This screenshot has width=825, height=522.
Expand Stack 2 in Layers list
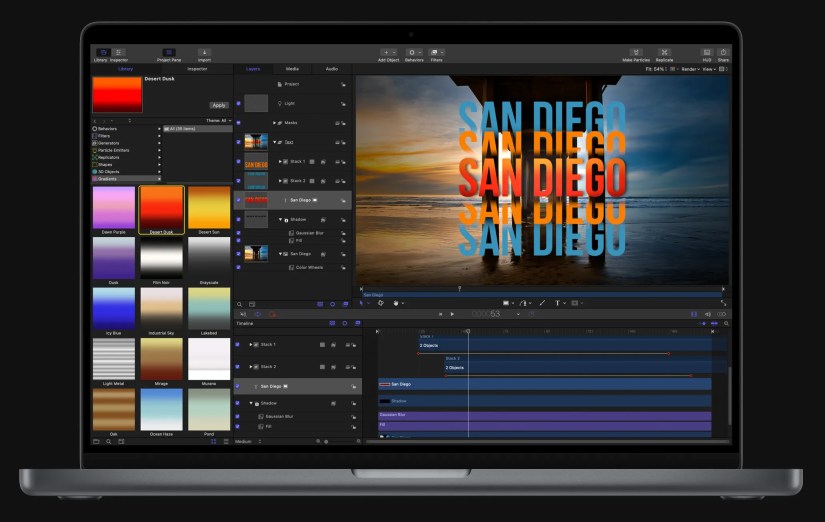(x=280, y=181)
